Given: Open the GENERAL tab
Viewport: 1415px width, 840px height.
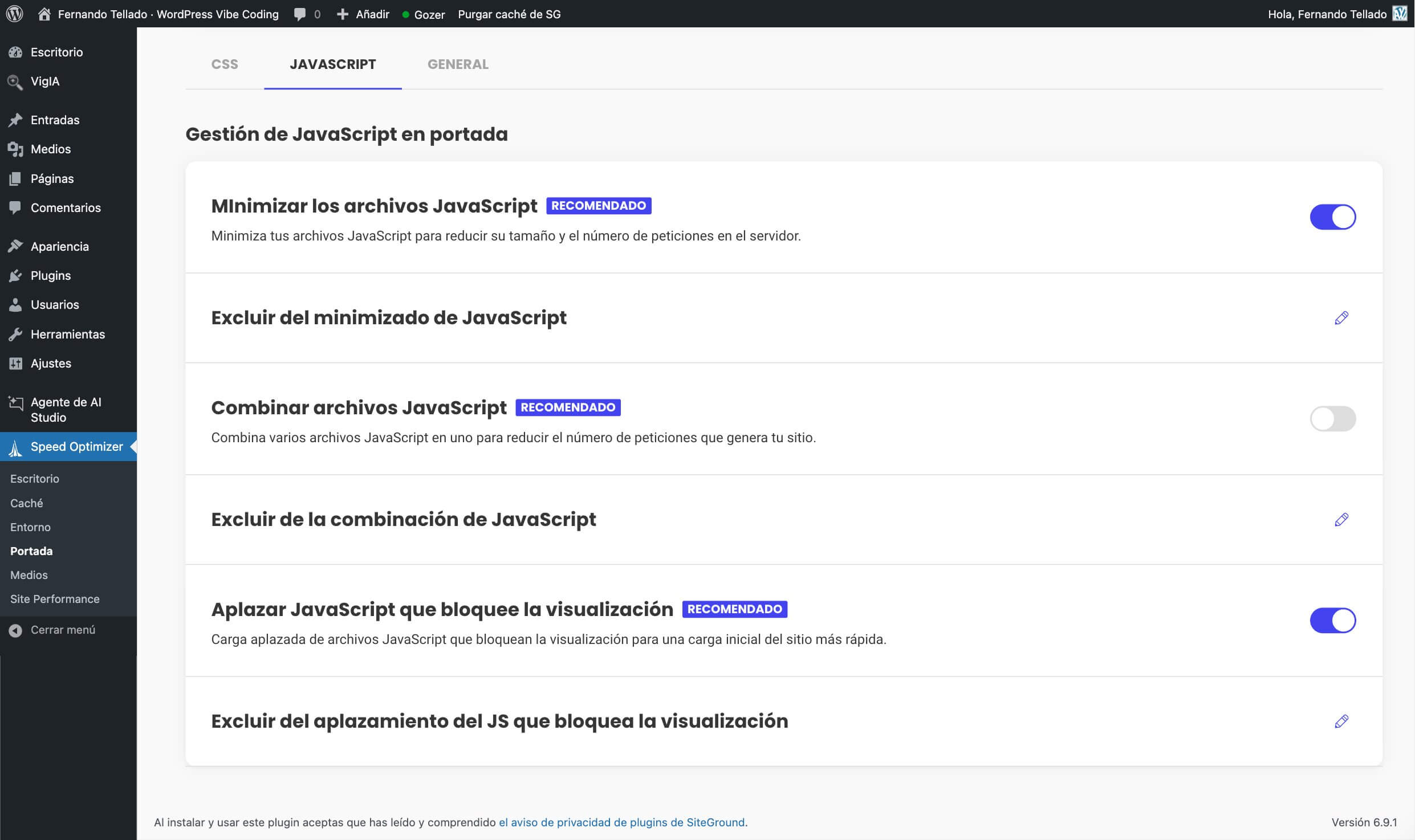Looking at the screenshot, I should [x=458, y=64].
